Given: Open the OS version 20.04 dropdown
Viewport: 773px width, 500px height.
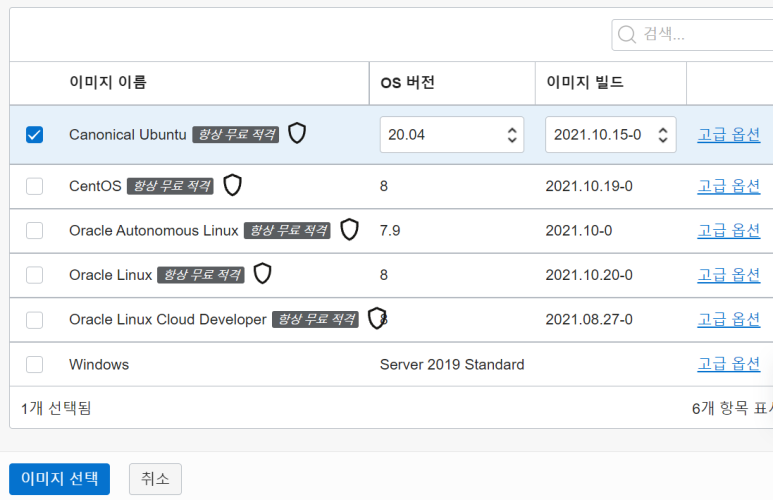Looking at the screenshot, I should coord(452,135).
